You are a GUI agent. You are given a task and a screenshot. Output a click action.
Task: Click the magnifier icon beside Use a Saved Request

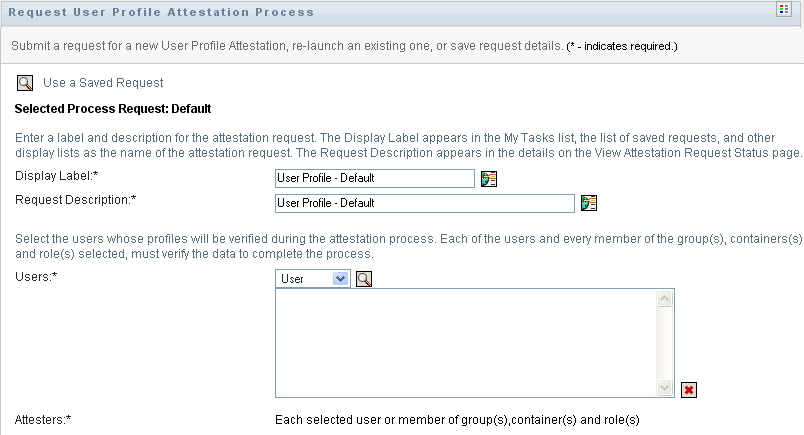pyautogui.click(x=25, y=83)
